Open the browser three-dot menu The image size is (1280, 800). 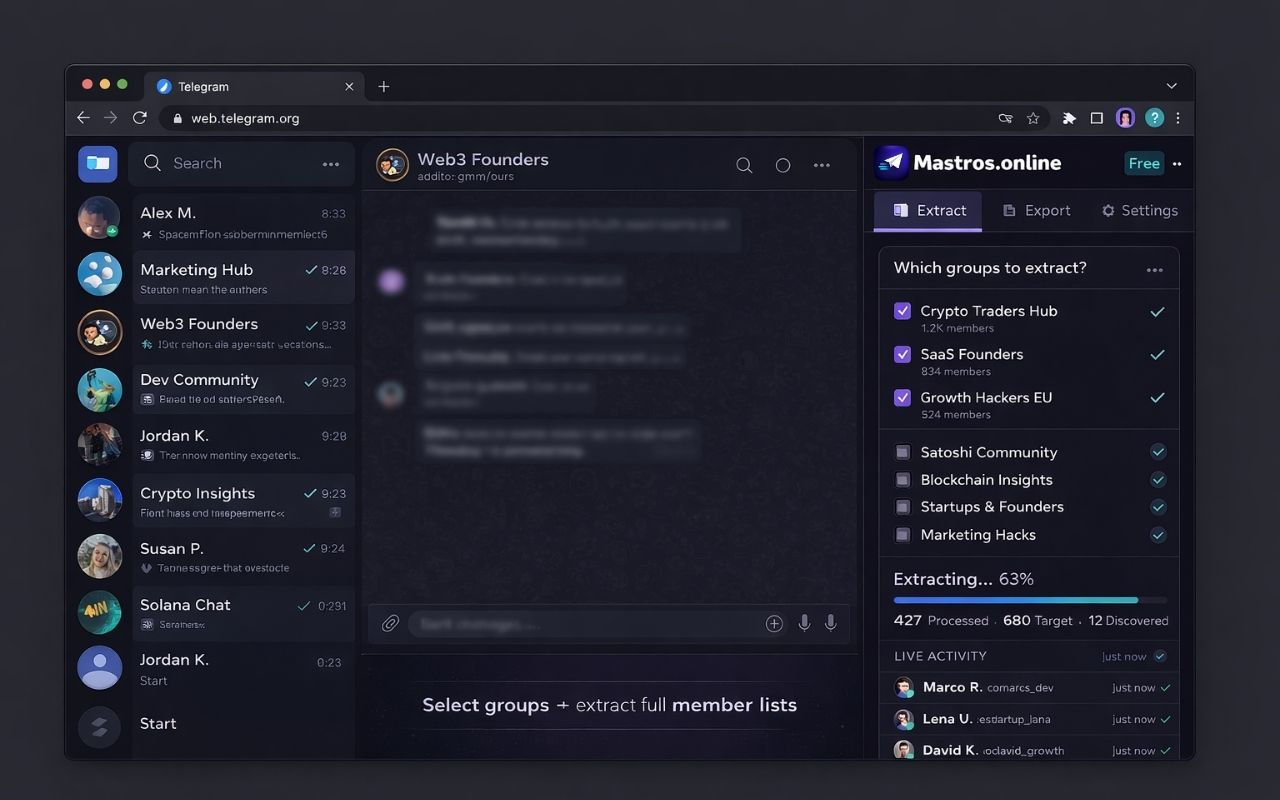pos(1178,118)
